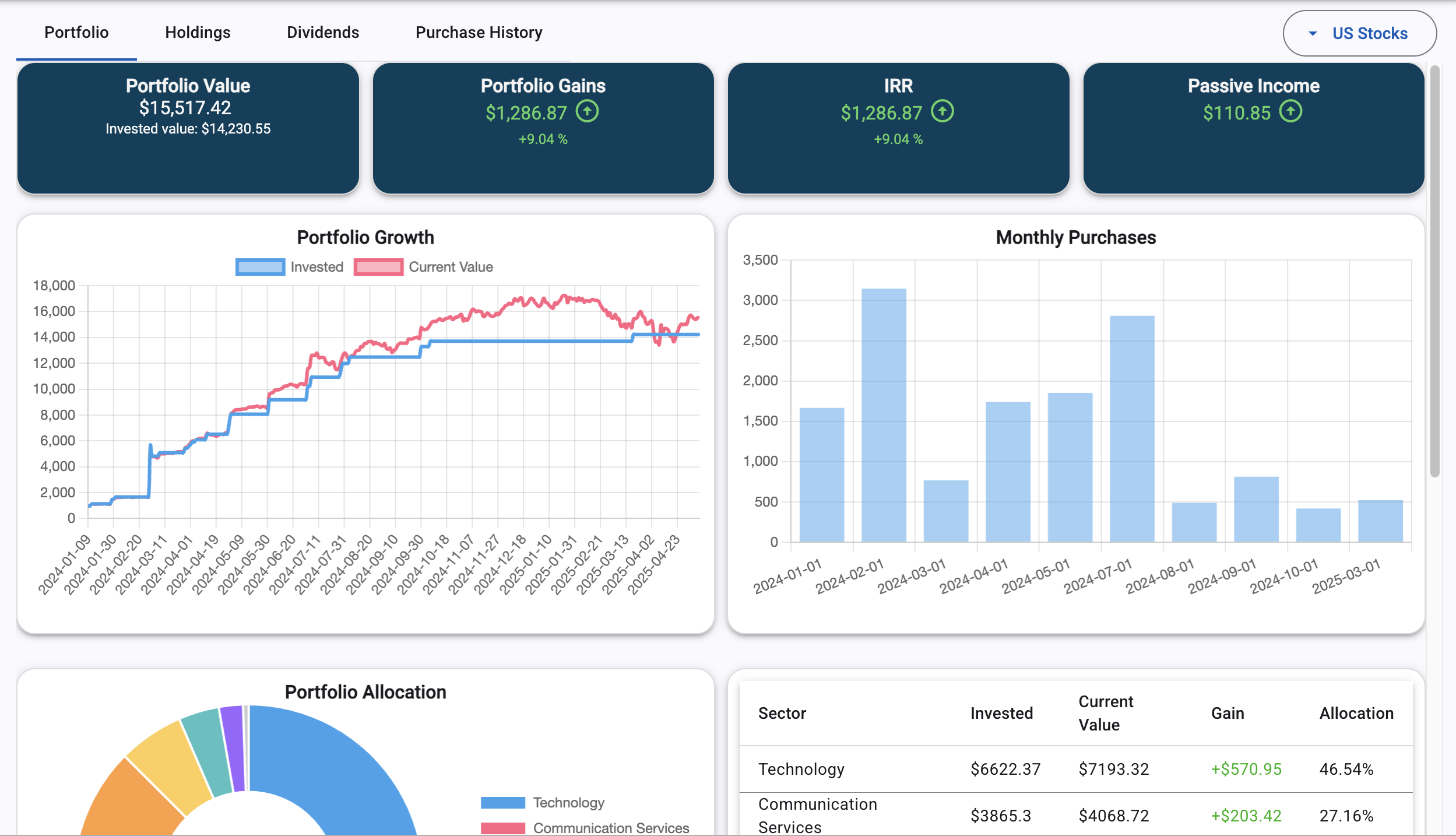The height and width of the screenshot is (836, 1456).
Task: Toggle the Current Value legend swatch
Action: (x=378, y=267)
